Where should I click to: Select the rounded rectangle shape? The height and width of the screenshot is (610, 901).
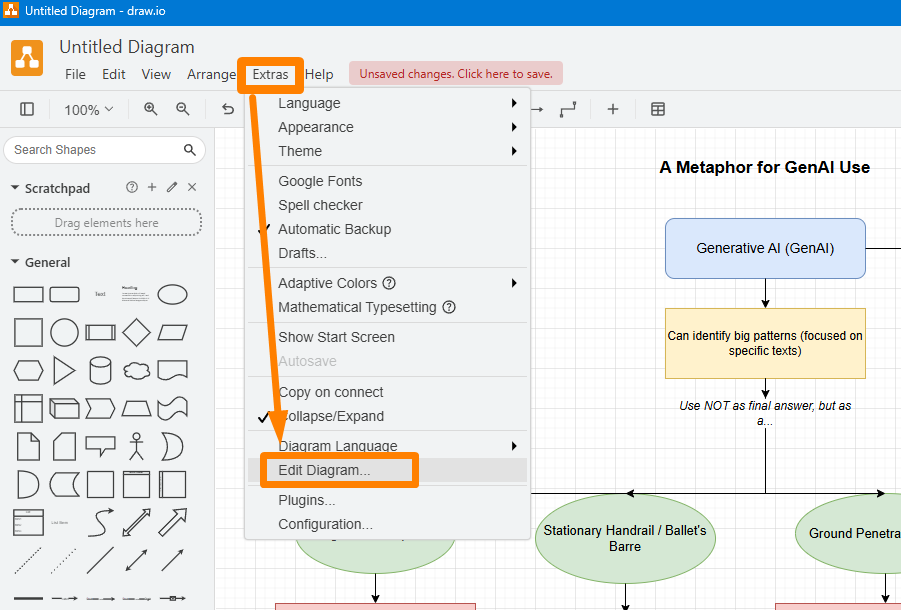(64, 295)
